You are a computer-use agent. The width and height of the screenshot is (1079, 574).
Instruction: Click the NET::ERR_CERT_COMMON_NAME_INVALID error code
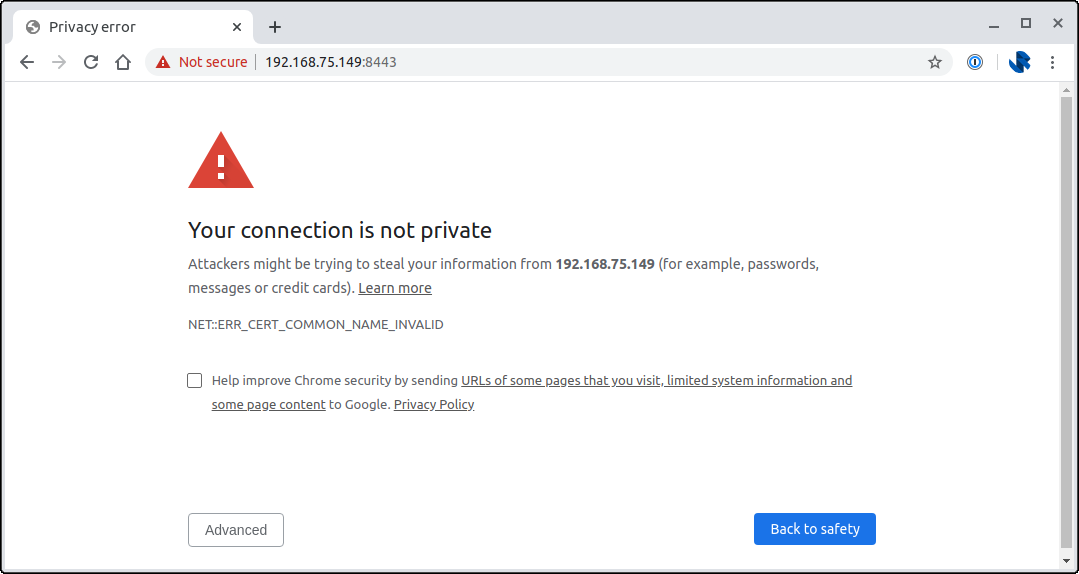[x=316, y=325]
